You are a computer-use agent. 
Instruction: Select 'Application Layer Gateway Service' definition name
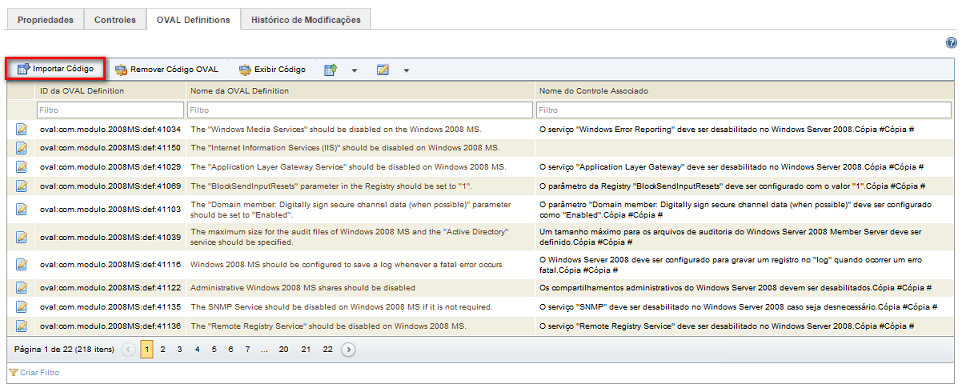pyautogui.click(x=348, y=167)
